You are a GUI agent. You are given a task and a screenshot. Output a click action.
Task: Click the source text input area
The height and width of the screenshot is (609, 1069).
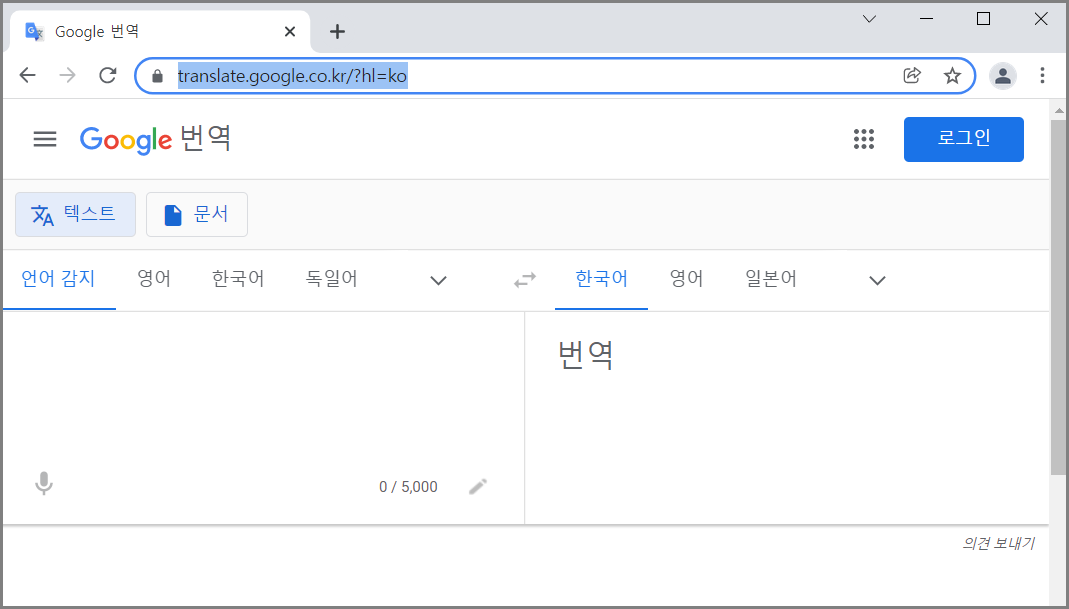[263, 389]
